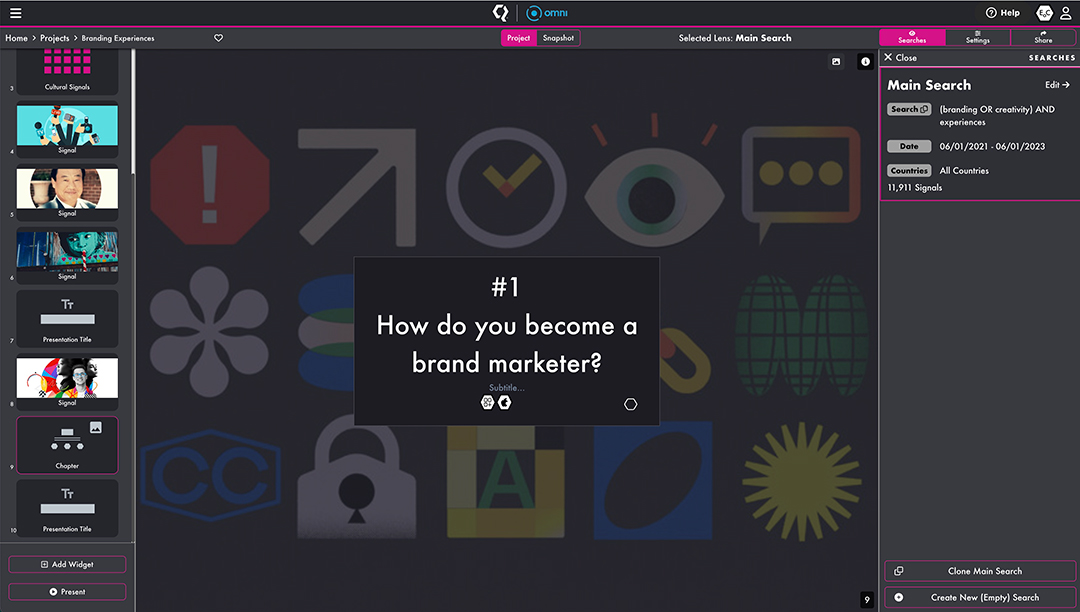Open the Settings tab
The width and height of the screenshot is (1080, 612).
[x=977, y=38]
